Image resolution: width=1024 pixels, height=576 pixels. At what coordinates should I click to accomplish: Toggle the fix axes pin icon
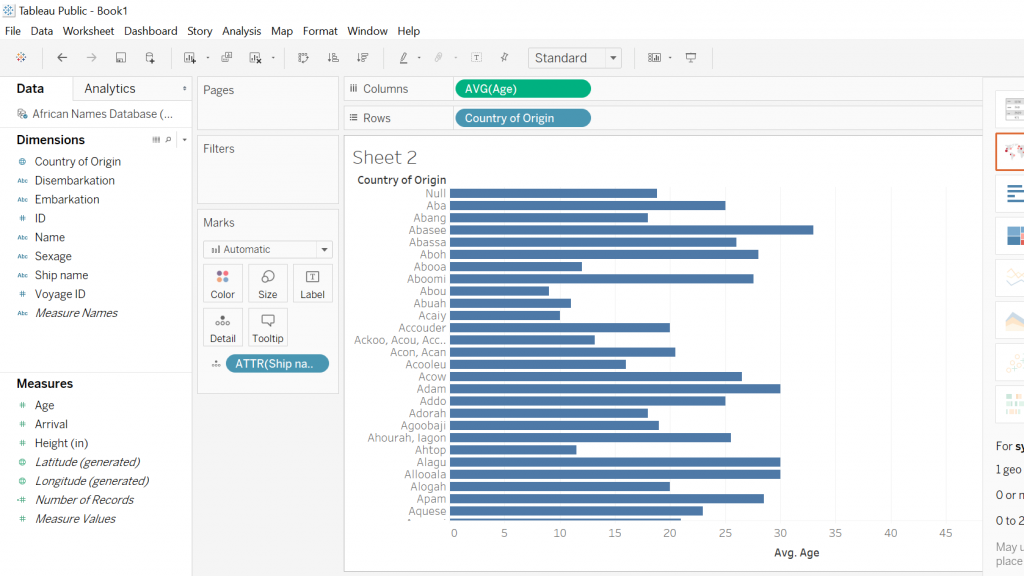[x=504, y=58]
